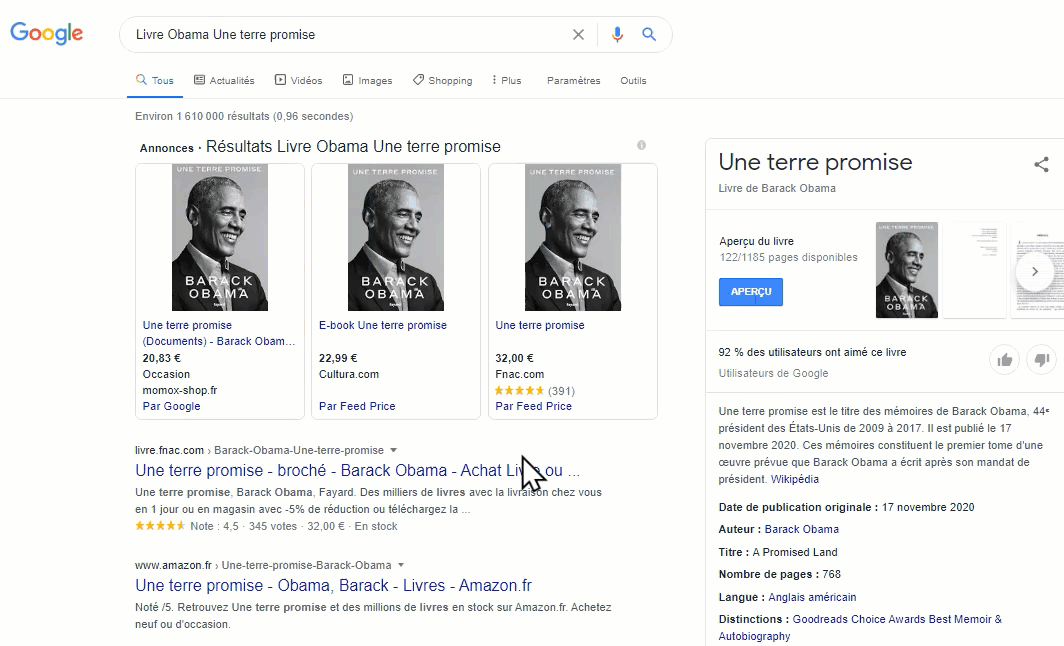Image resolution: width=1064 pixels, height=646 pixels.
Task: Open Outils search tools
Action: 633,80
